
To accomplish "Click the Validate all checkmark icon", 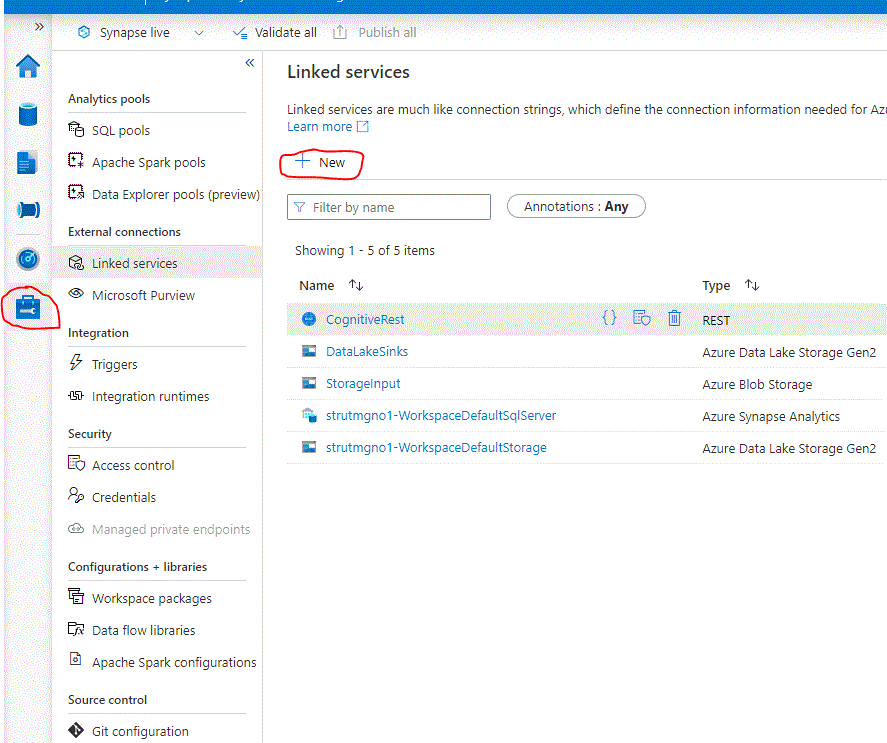I will click(240, 33).
